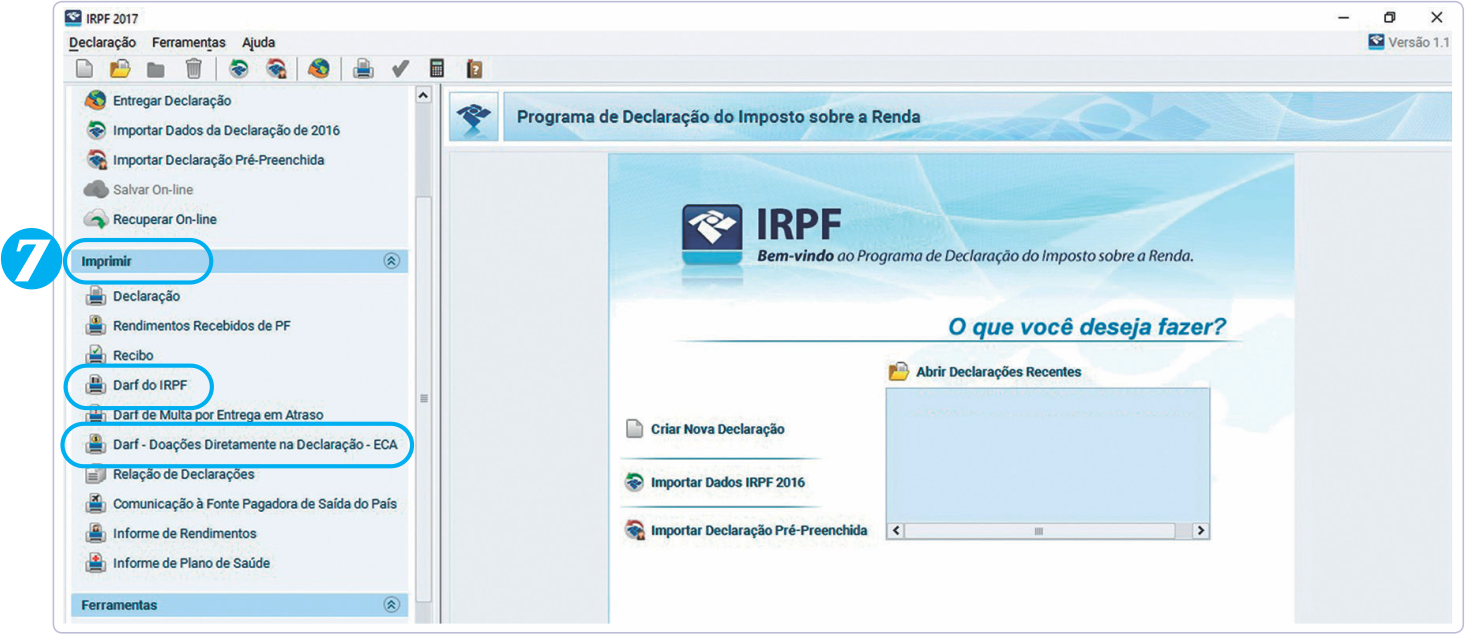
Task: Click the trash delete declaration icon
Action: (x=194, y=69)
